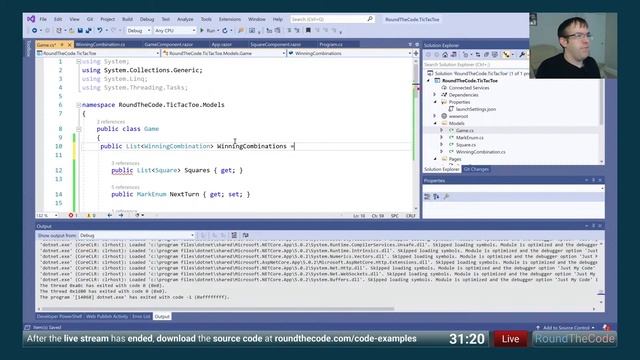Open the WinningCombinations member dropdown
Screen dimensions: 640x360
(x=349, y=53)
